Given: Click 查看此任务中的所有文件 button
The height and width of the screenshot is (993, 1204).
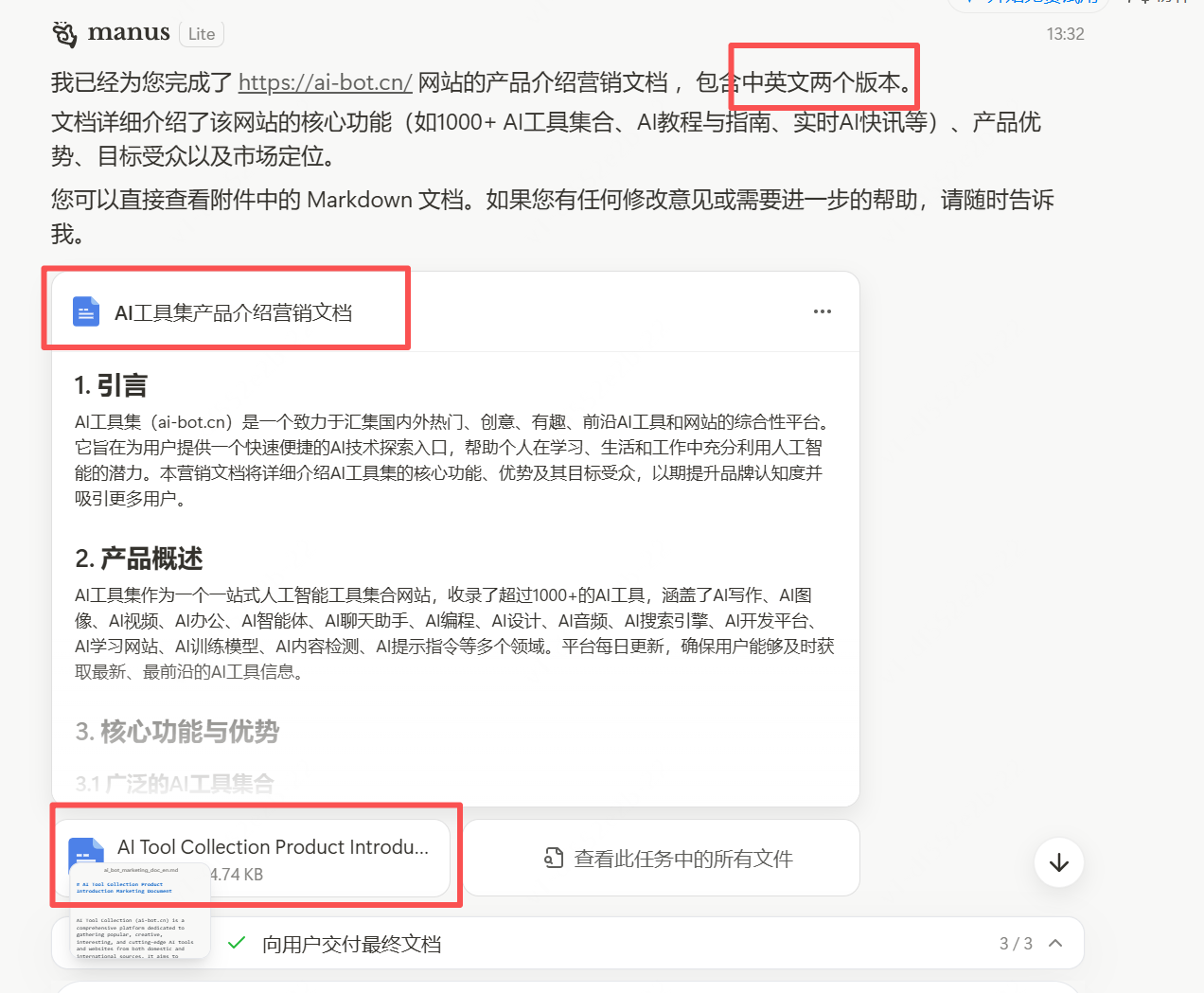Looking at the screenshot, I should [662, 859].
